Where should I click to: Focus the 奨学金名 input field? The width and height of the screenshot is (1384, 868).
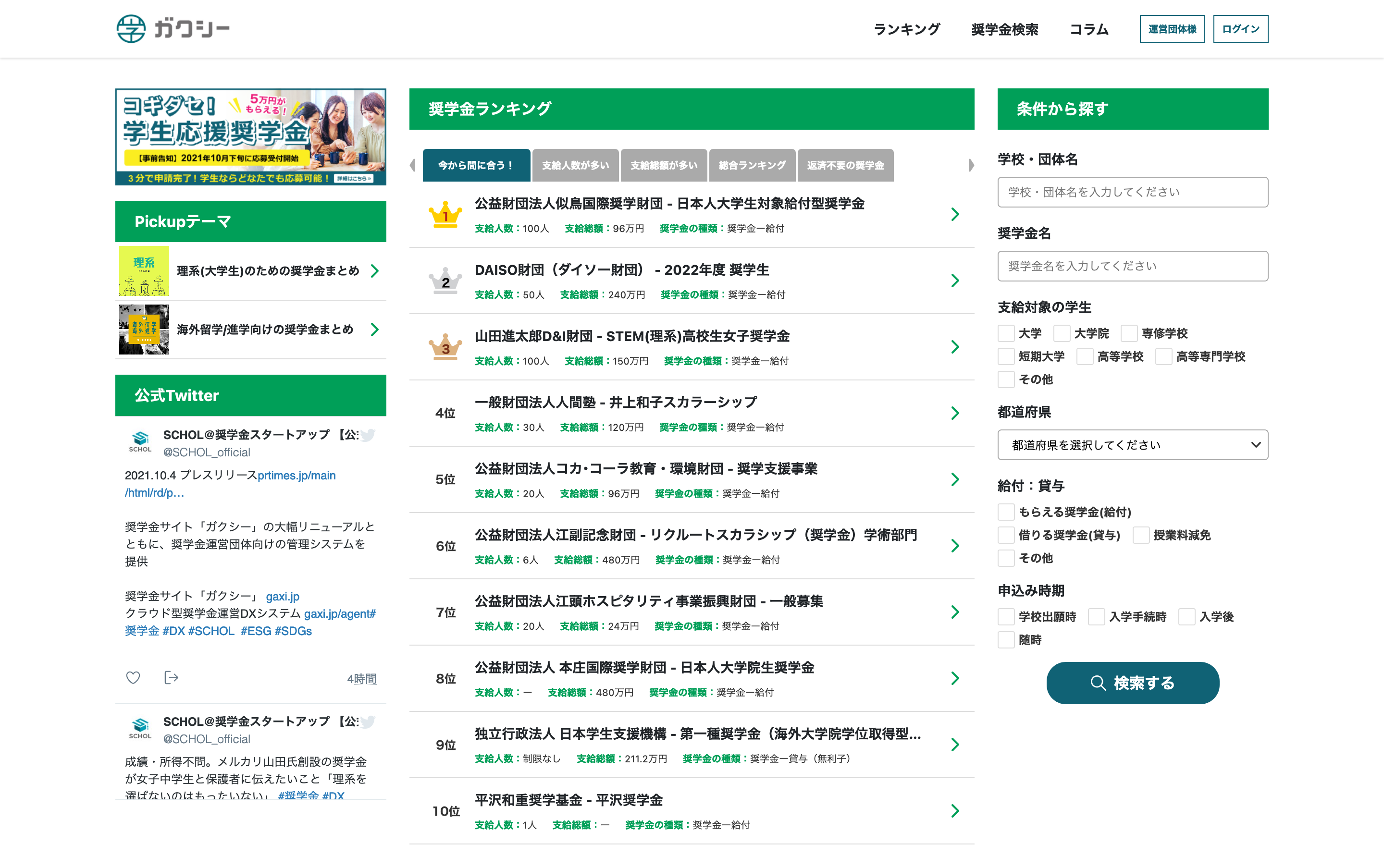pos(1133,267)
